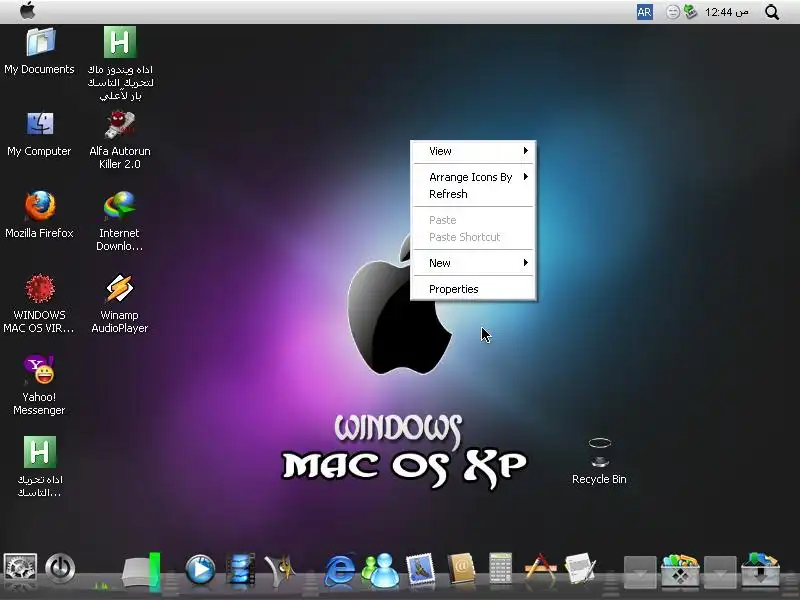Click the 12:44 clock in menu bar
This screenshot has width=800, height=600.
[x=727, y=12]
